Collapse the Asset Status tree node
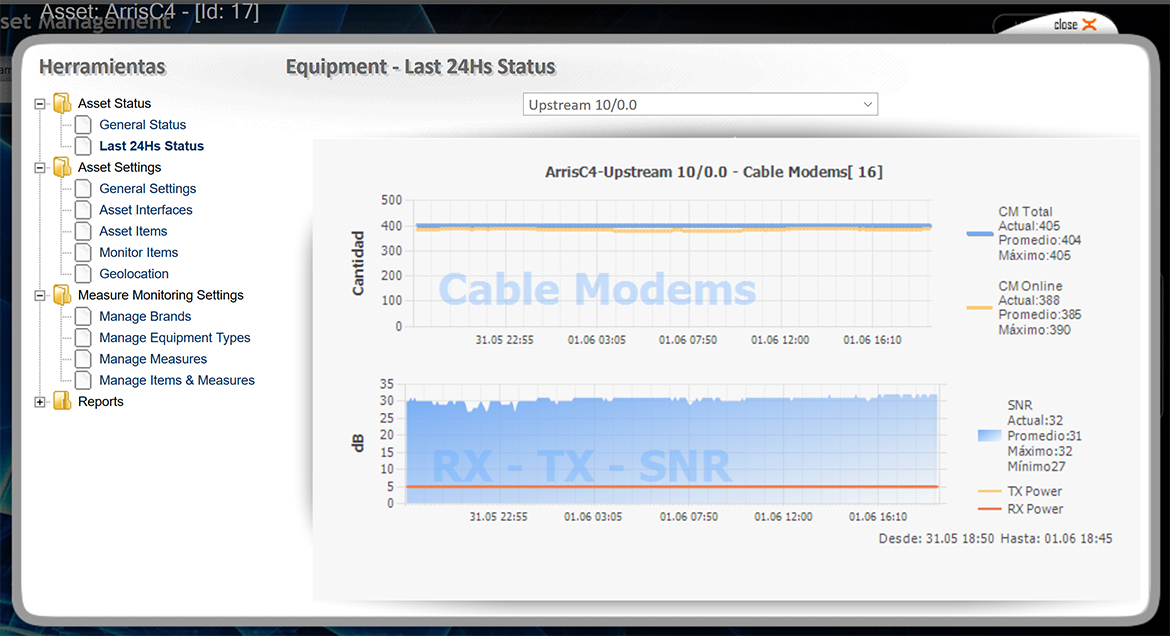 coord(40,104)
